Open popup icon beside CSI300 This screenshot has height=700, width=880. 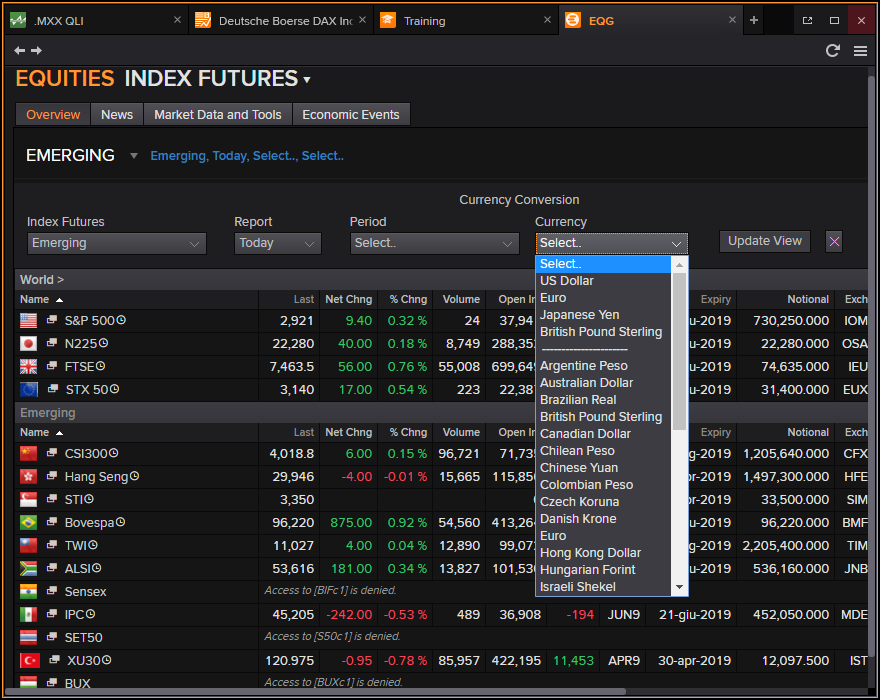52,453
